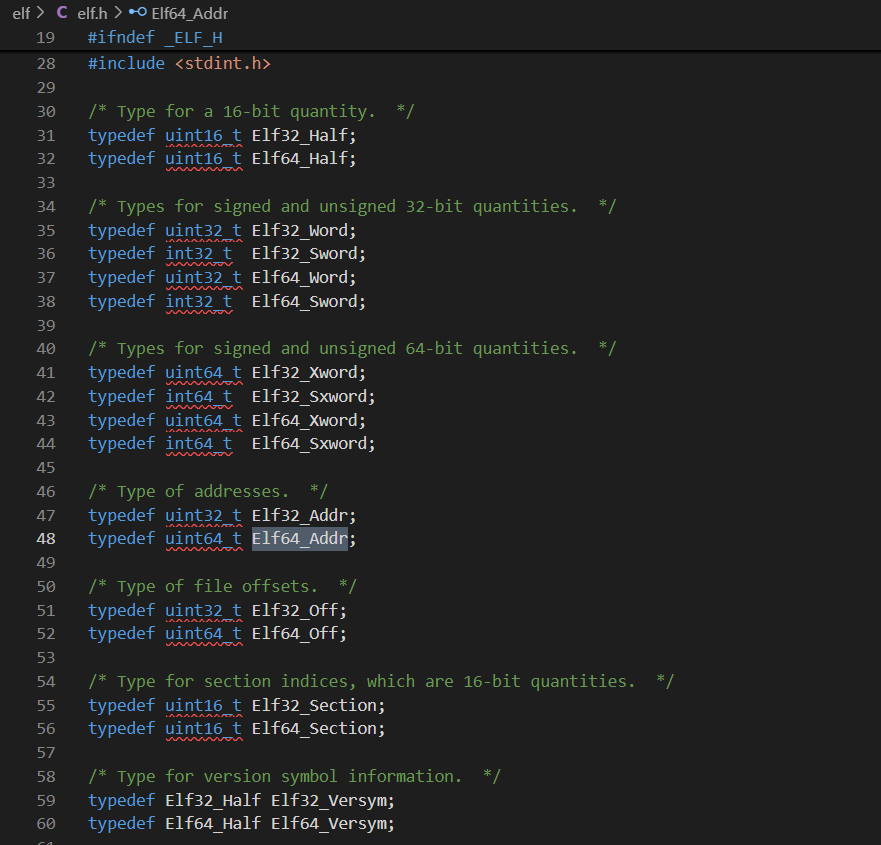Open the elf folder breadcrumb
This screenshot has width=881, height=845.
(x=21, y=13)
